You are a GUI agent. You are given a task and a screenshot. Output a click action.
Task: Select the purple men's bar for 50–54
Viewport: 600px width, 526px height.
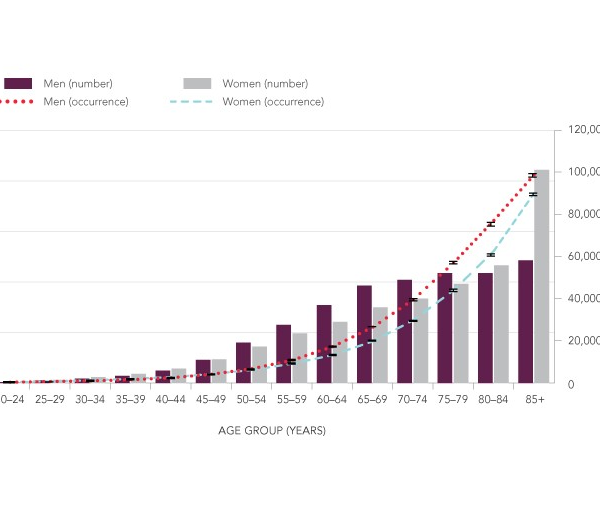pyautogui.click(x=243, y=362)
